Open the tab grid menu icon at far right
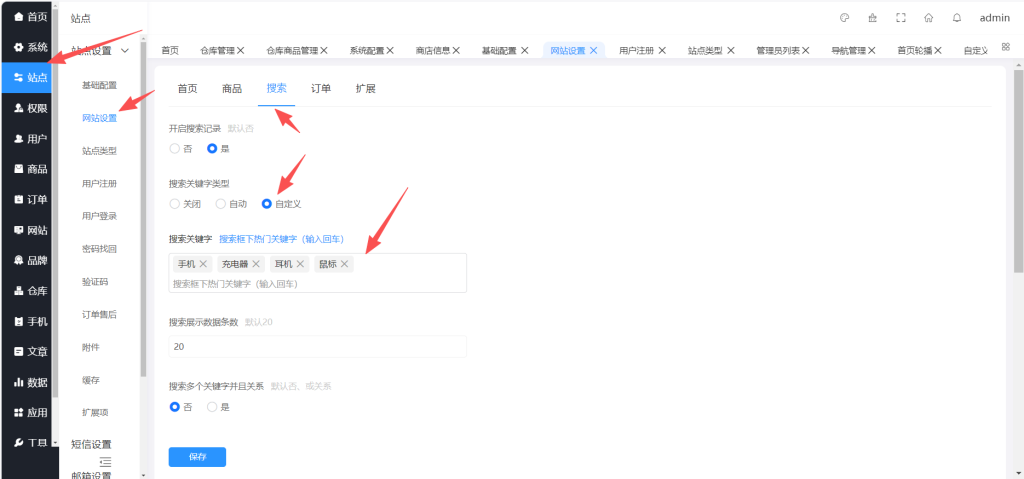 (1006, 47)
